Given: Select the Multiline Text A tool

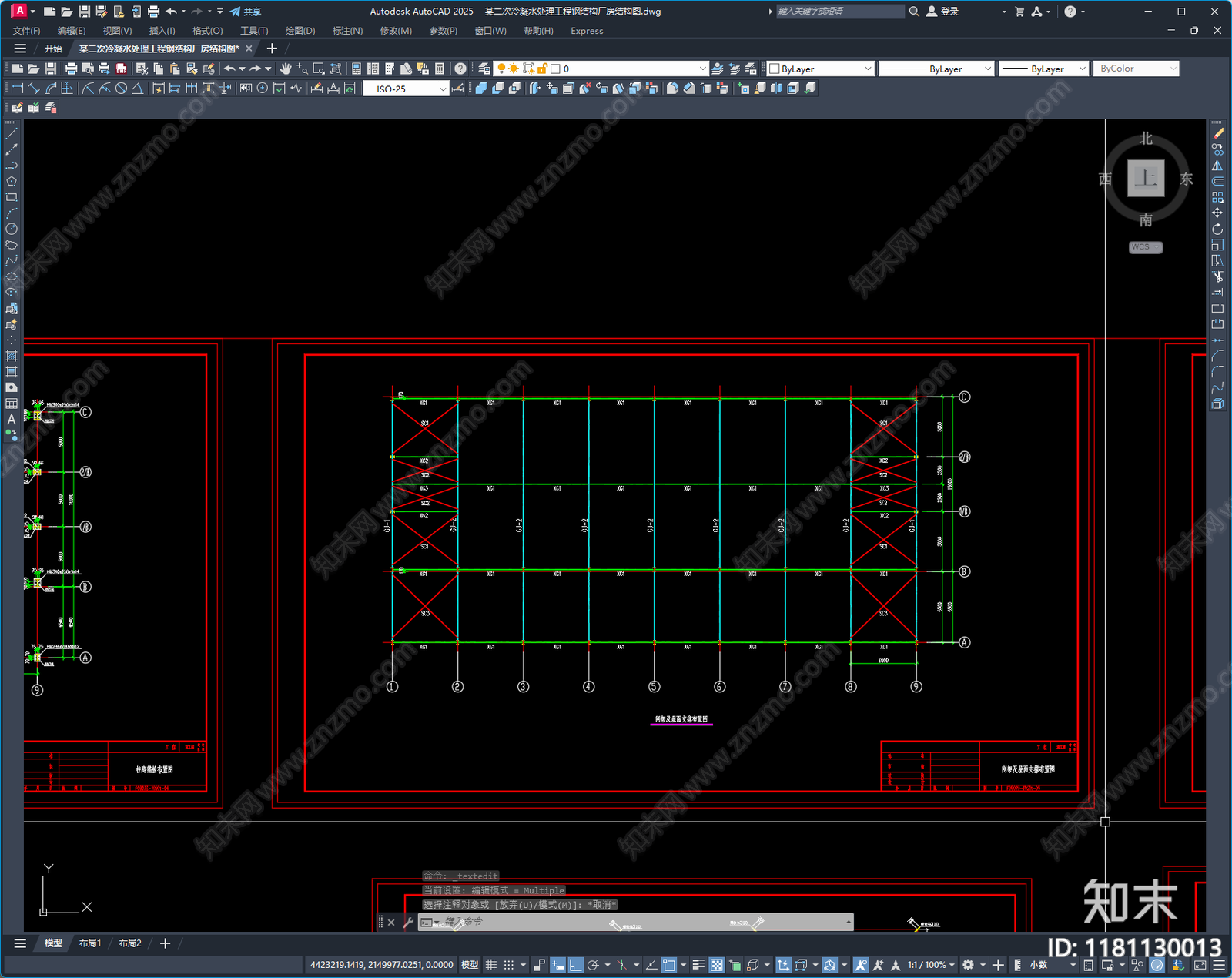Looking at the screenshot, I should (12, 420).
